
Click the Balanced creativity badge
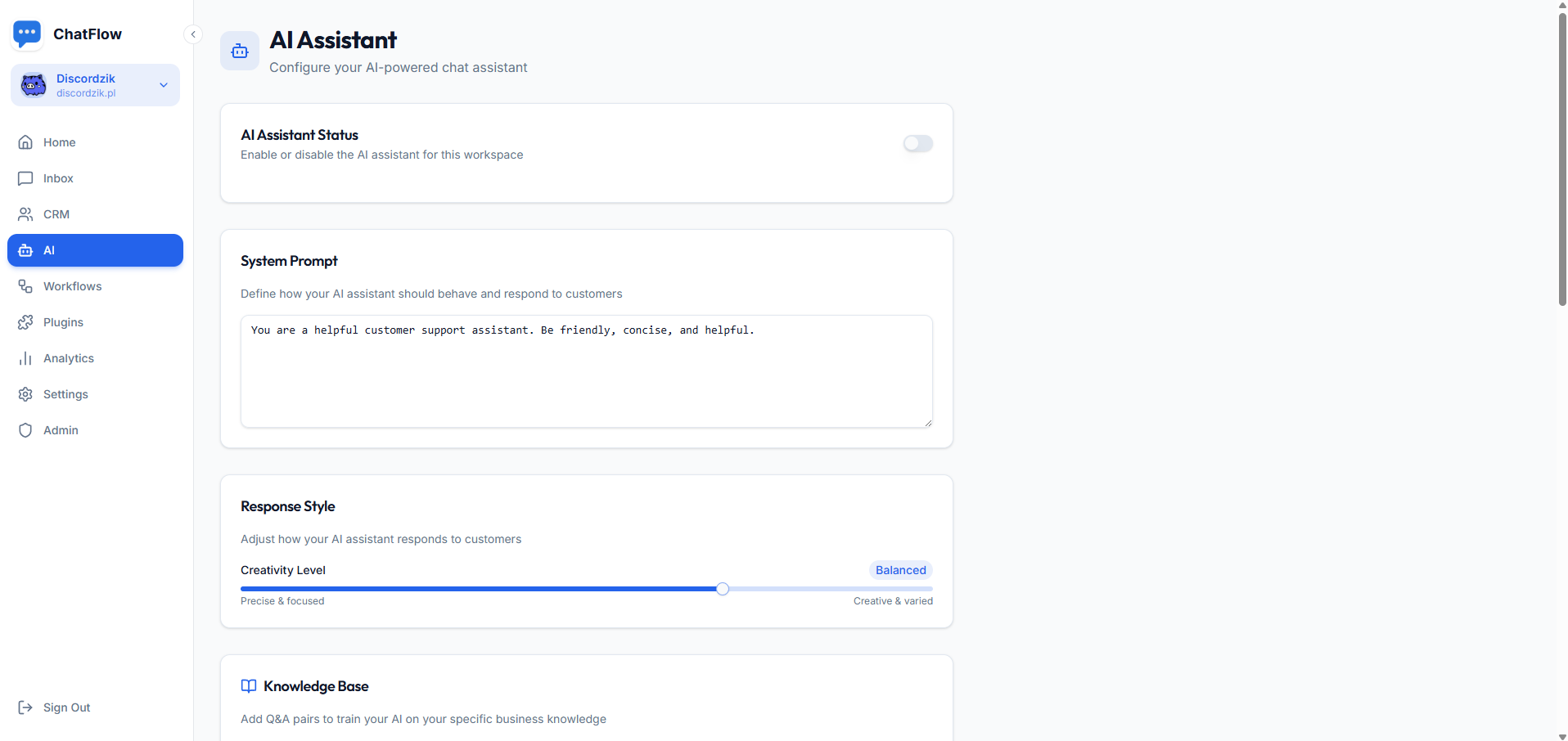[x=900, y=570]
